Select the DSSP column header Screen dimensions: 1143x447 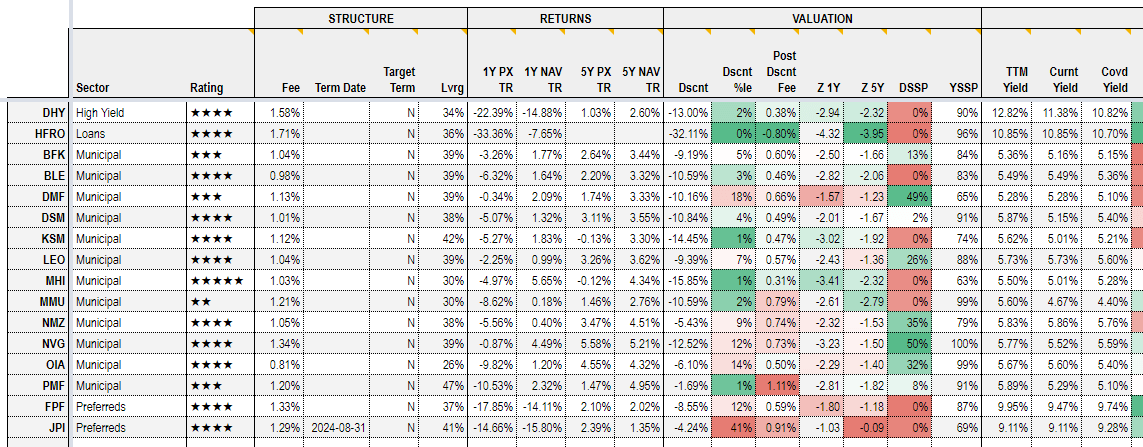tap(911, 87)
